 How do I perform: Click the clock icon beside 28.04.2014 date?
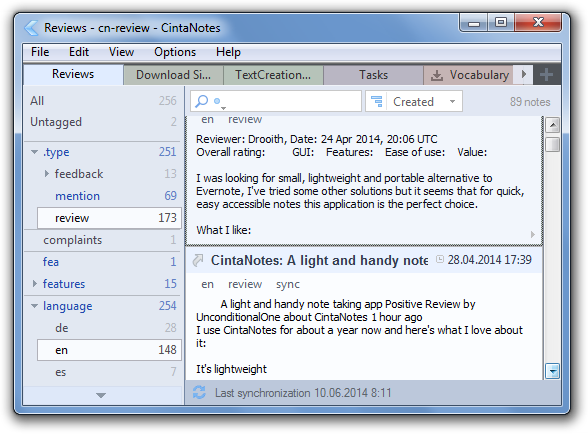pyautogui.click(x=440, y=259)
